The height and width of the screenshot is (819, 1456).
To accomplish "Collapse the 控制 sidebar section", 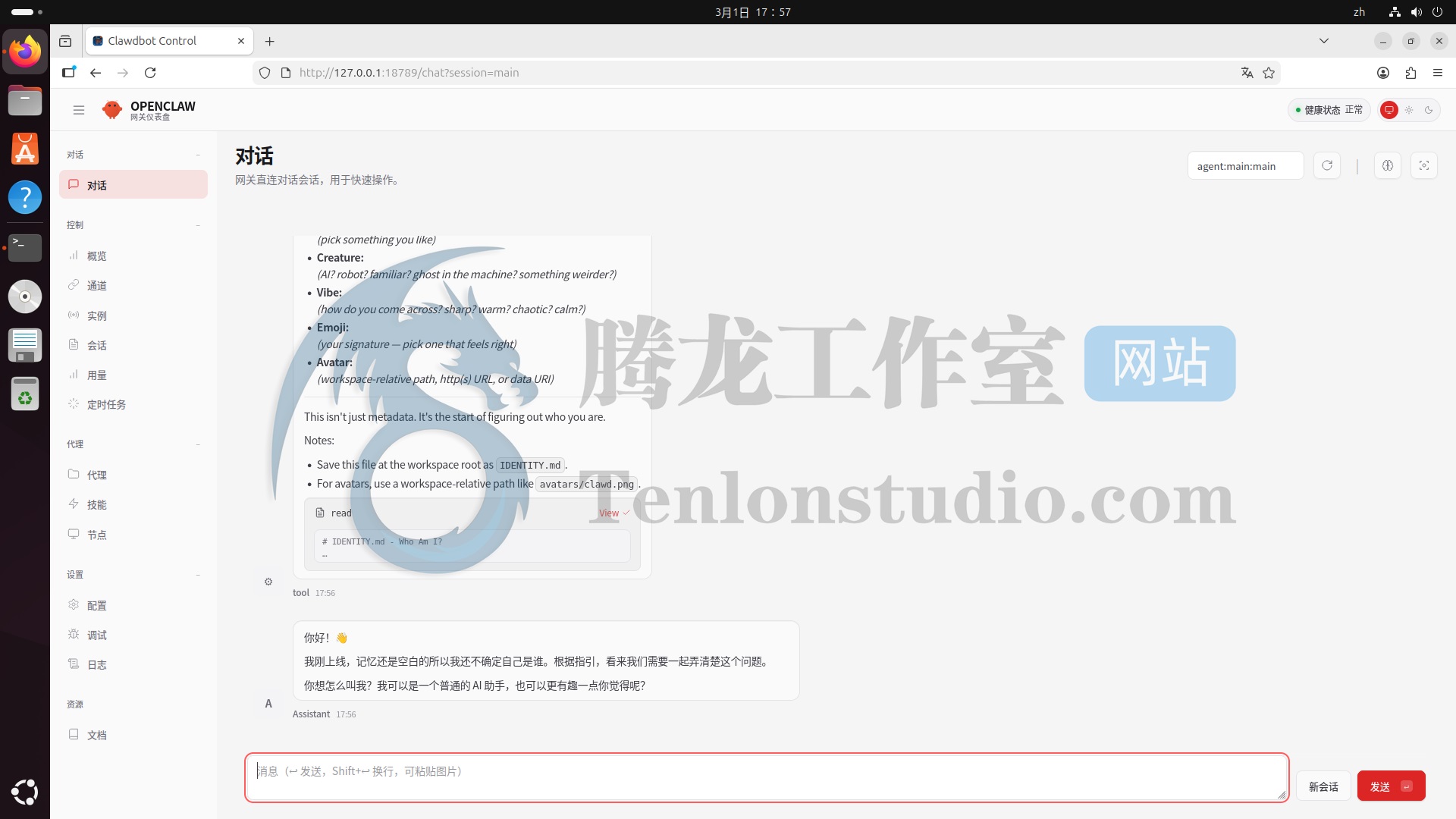I will tap(198, 225).
